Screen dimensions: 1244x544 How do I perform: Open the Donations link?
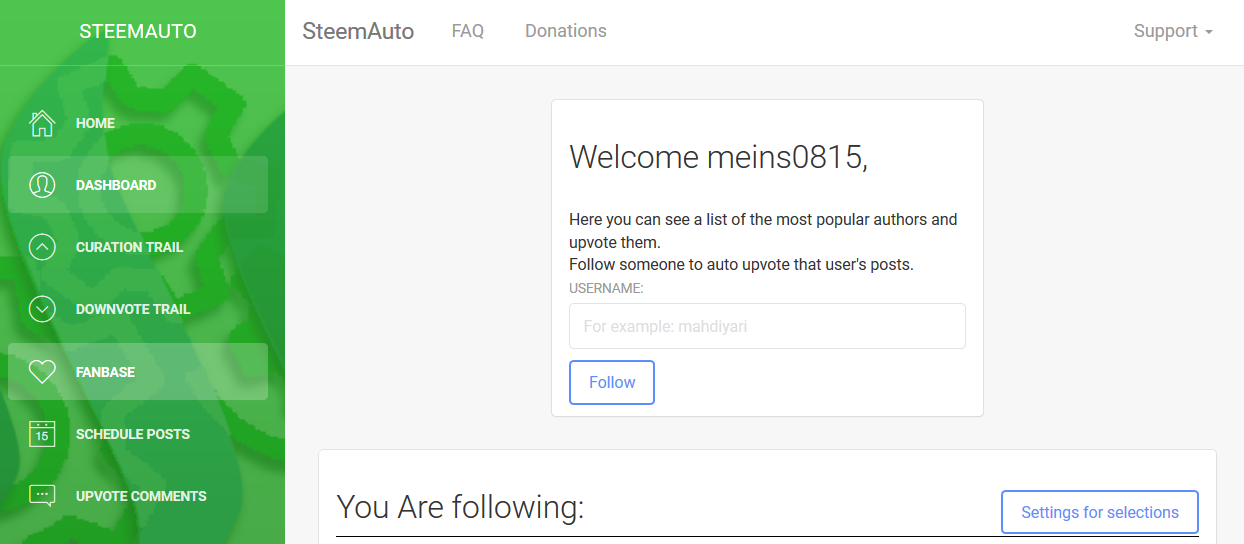pyautogui.click(x=566, y=31)
